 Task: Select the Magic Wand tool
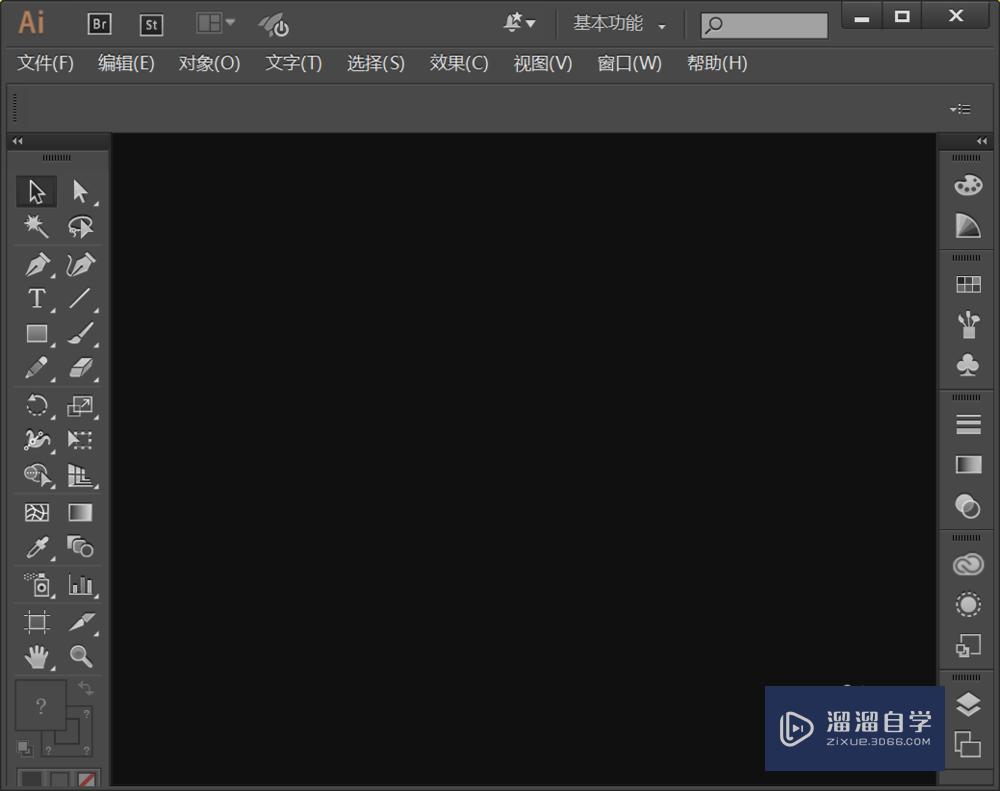[36, 226]
